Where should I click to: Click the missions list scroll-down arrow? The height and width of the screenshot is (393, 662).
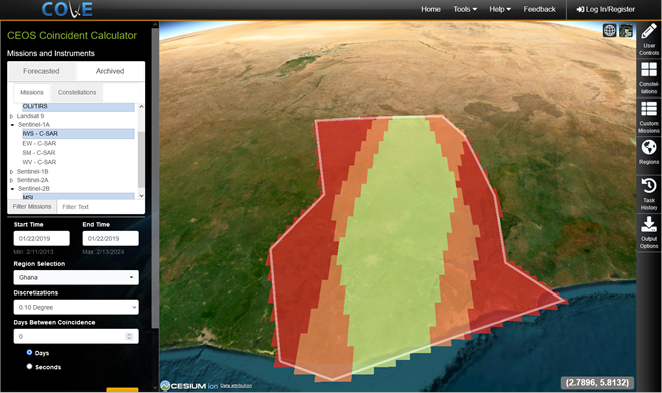tap(141, 196)
